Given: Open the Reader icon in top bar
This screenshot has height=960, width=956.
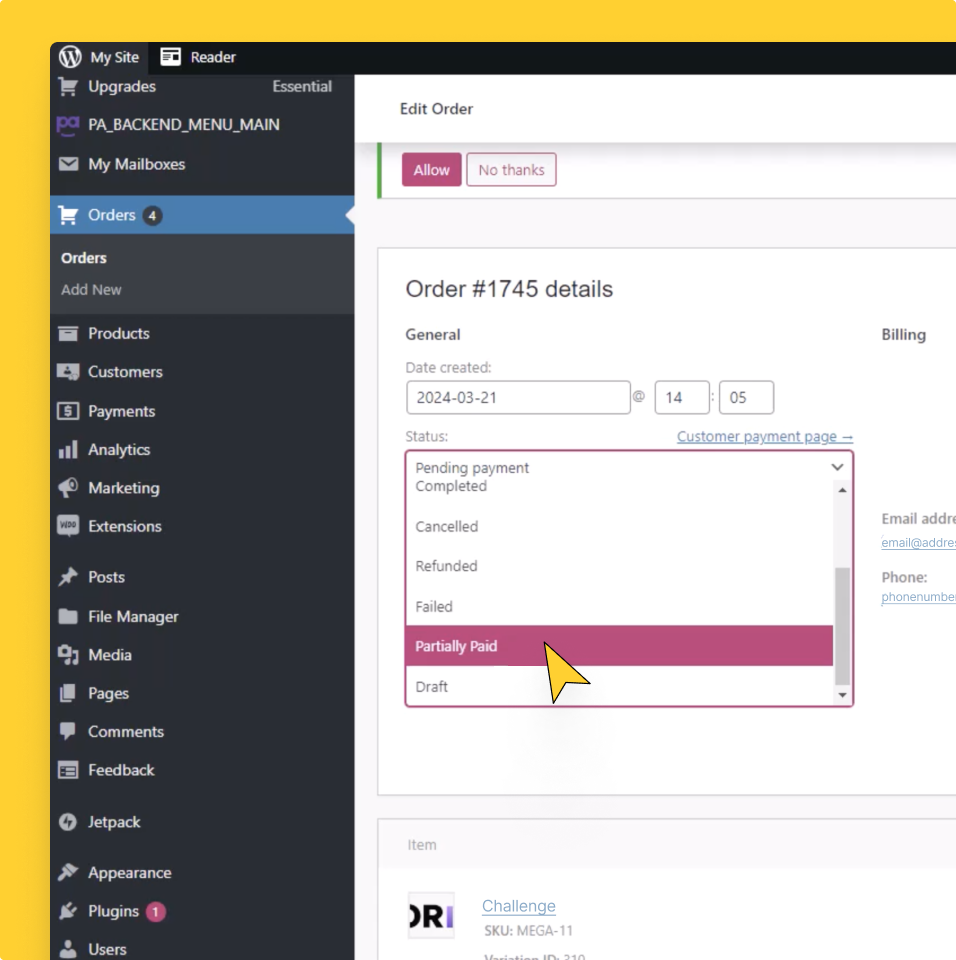Looking at the screenshot, I should pos(171,57).
